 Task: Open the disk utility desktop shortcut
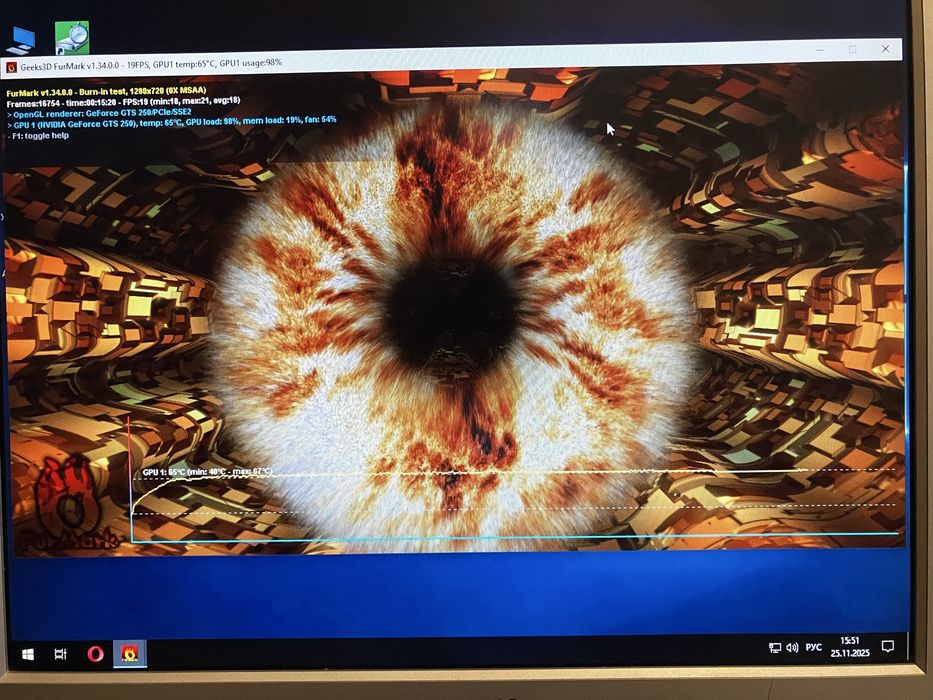pos(72,38)
